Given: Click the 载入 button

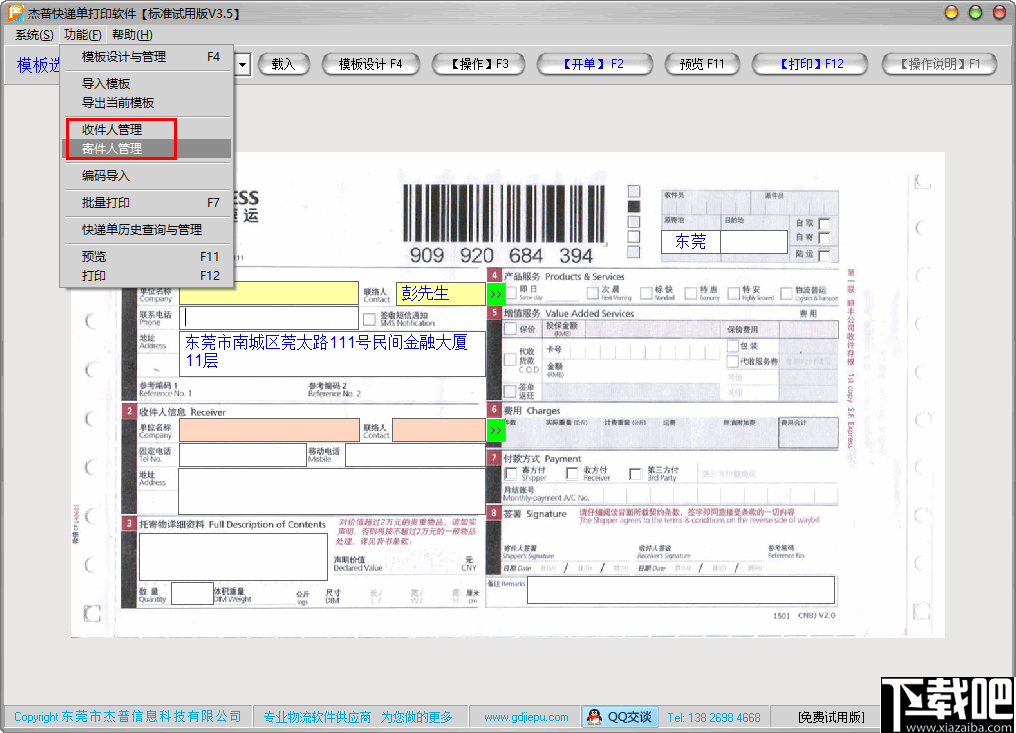Looking at the screenshot, I should click(x=284, y=64).
